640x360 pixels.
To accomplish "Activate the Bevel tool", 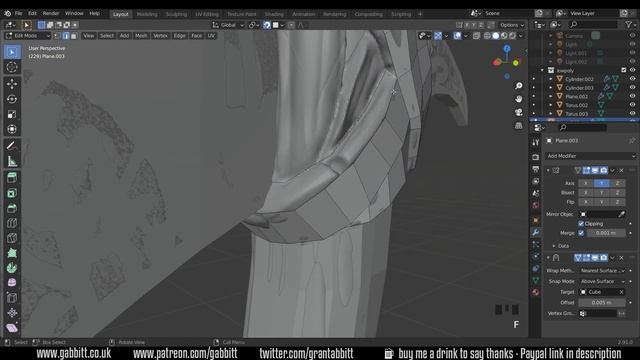I will [12, 208].
